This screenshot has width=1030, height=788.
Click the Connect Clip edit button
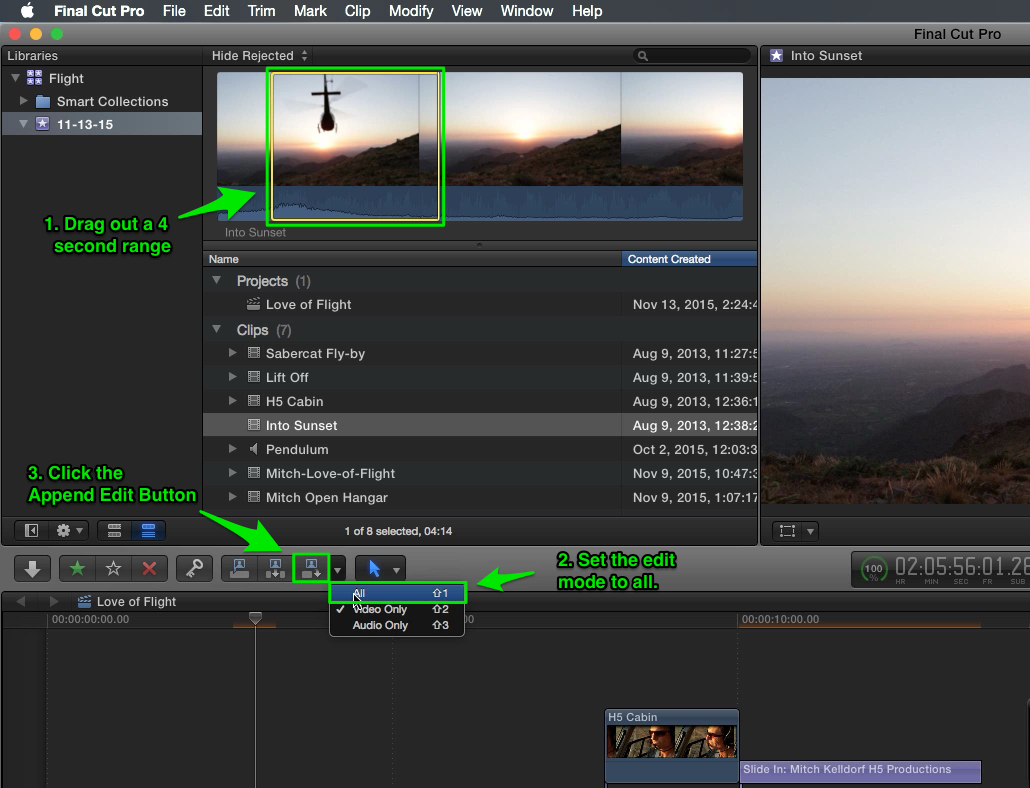coord(239,569)
